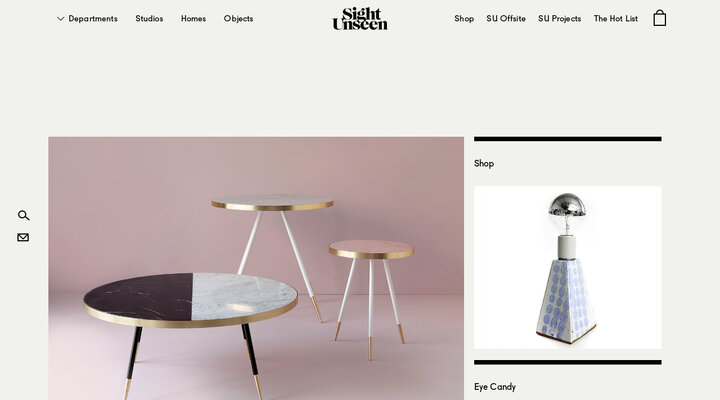The height and width of the screenshot is (400, 720).
Task: Click the black and white marble tabletop
Action: 191,298
